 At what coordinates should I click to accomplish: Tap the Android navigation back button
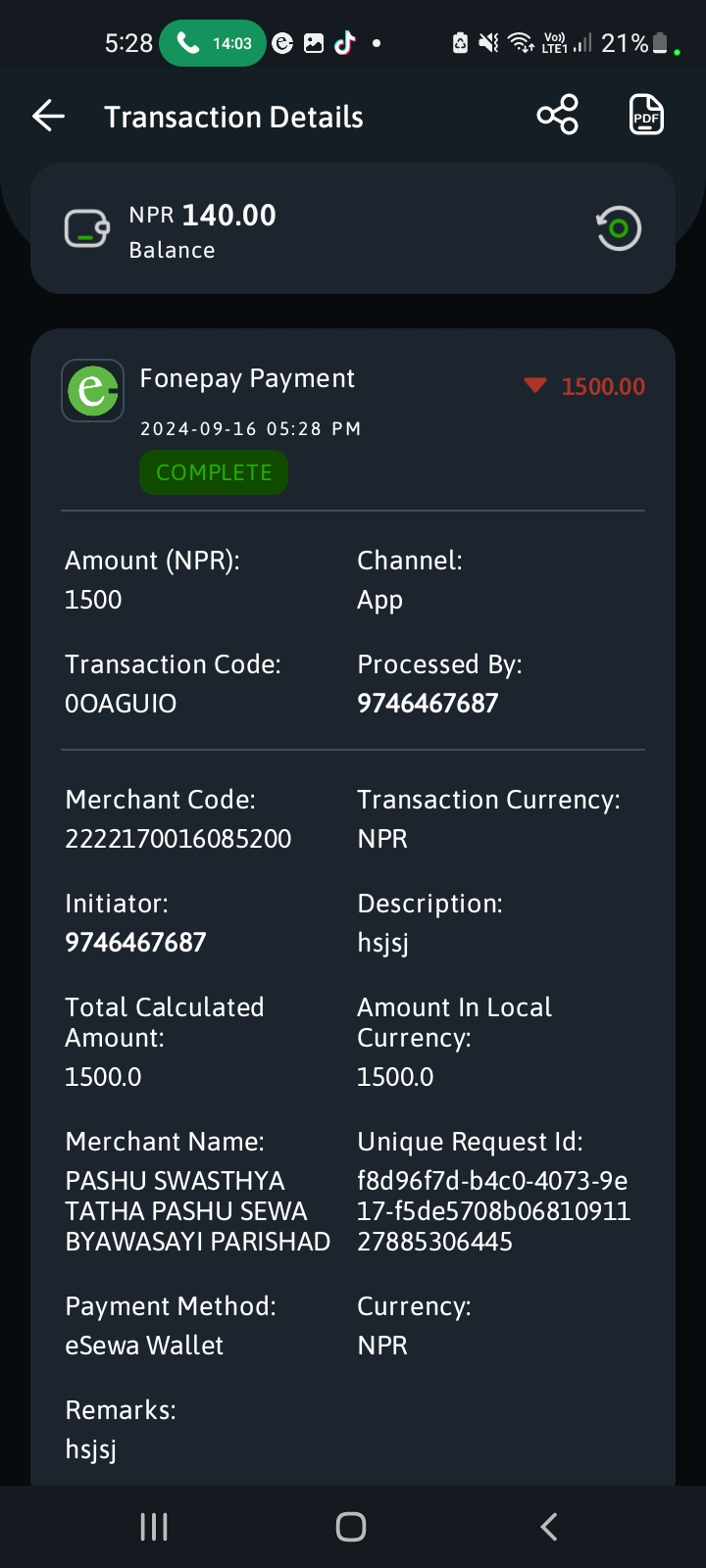click(549, 1527)
